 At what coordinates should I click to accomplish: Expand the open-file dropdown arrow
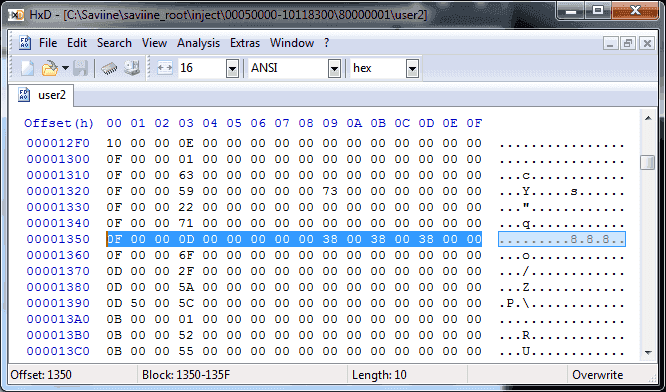(65, 68)
